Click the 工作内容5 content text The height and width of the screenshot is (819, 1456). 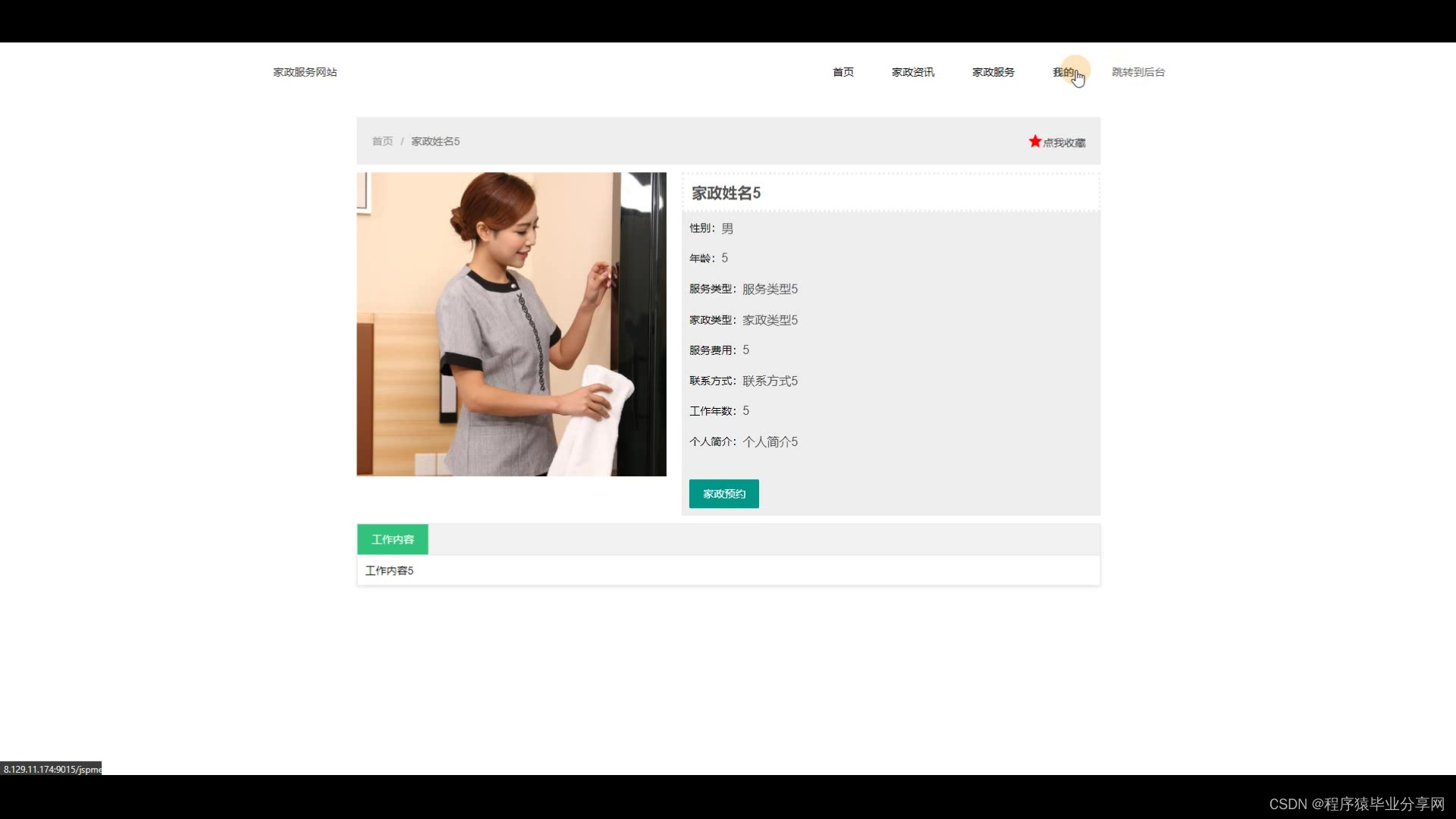pyautogui.click(x=389, y=570)
